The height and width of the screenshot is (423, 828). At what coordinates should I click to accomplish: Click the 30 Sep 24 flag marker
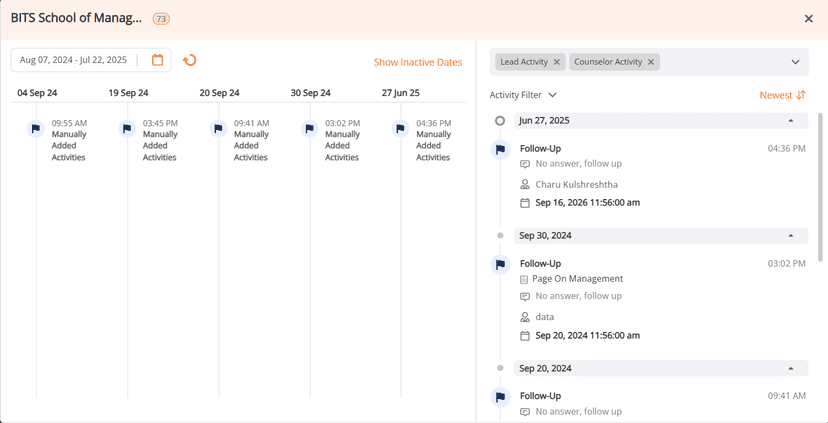(309, 128)
